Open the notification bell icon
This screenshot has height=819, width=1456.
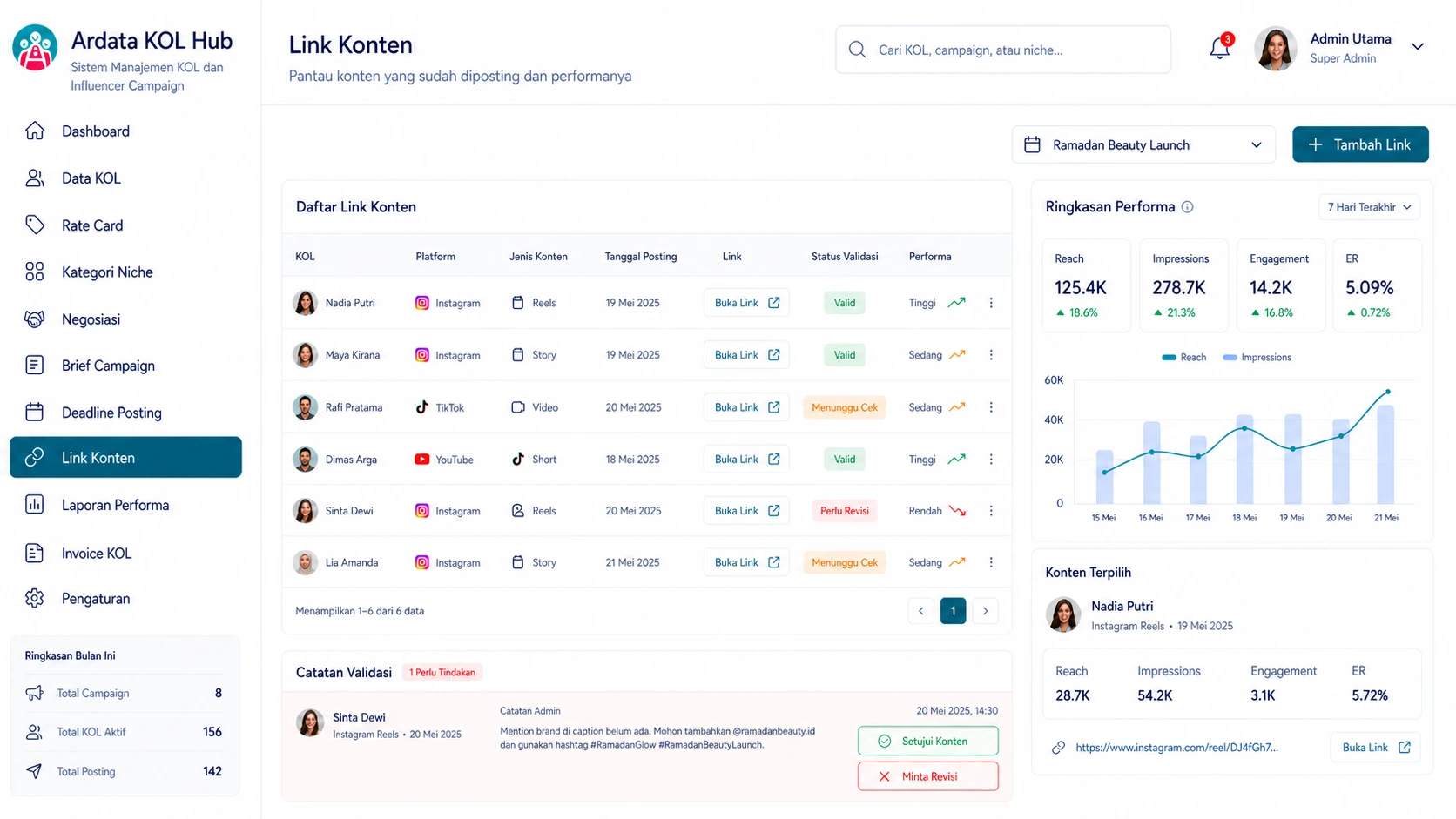click(1220, 49)
